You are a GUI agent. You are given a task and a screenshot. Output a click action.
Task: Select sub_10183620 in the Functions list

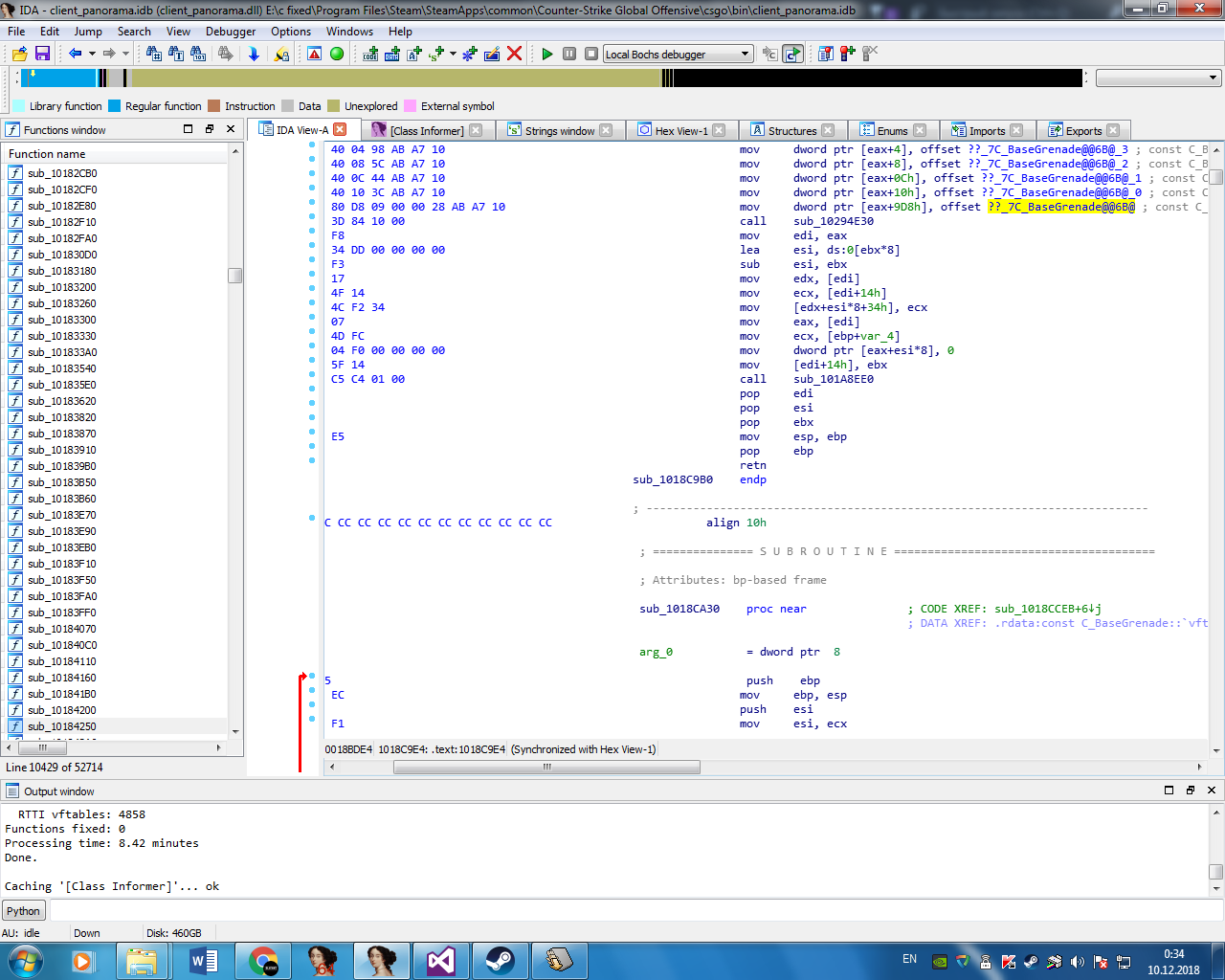coord(61,402)
